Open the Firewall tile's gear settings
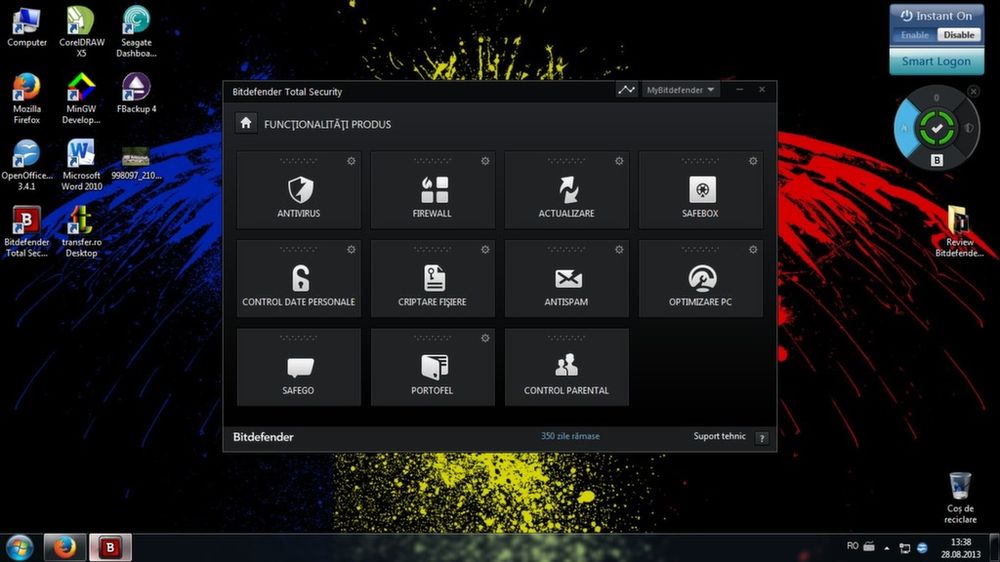Screen dimensions: 1000x562 pos(485,161)
